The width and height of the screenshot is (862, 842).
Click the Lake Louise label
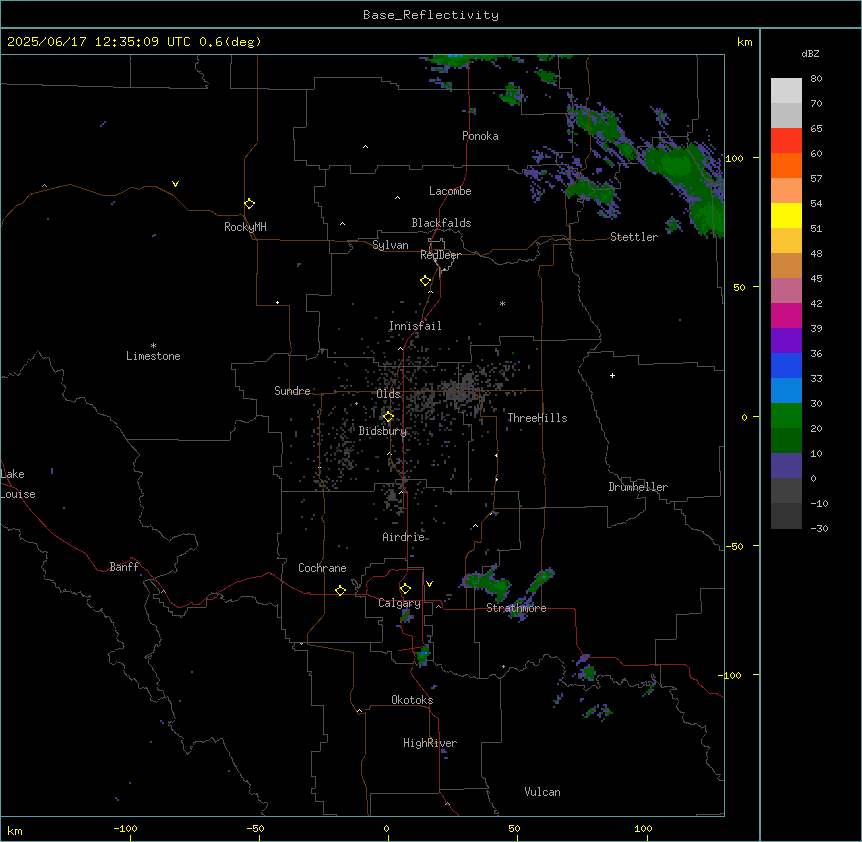pos(18,484)
